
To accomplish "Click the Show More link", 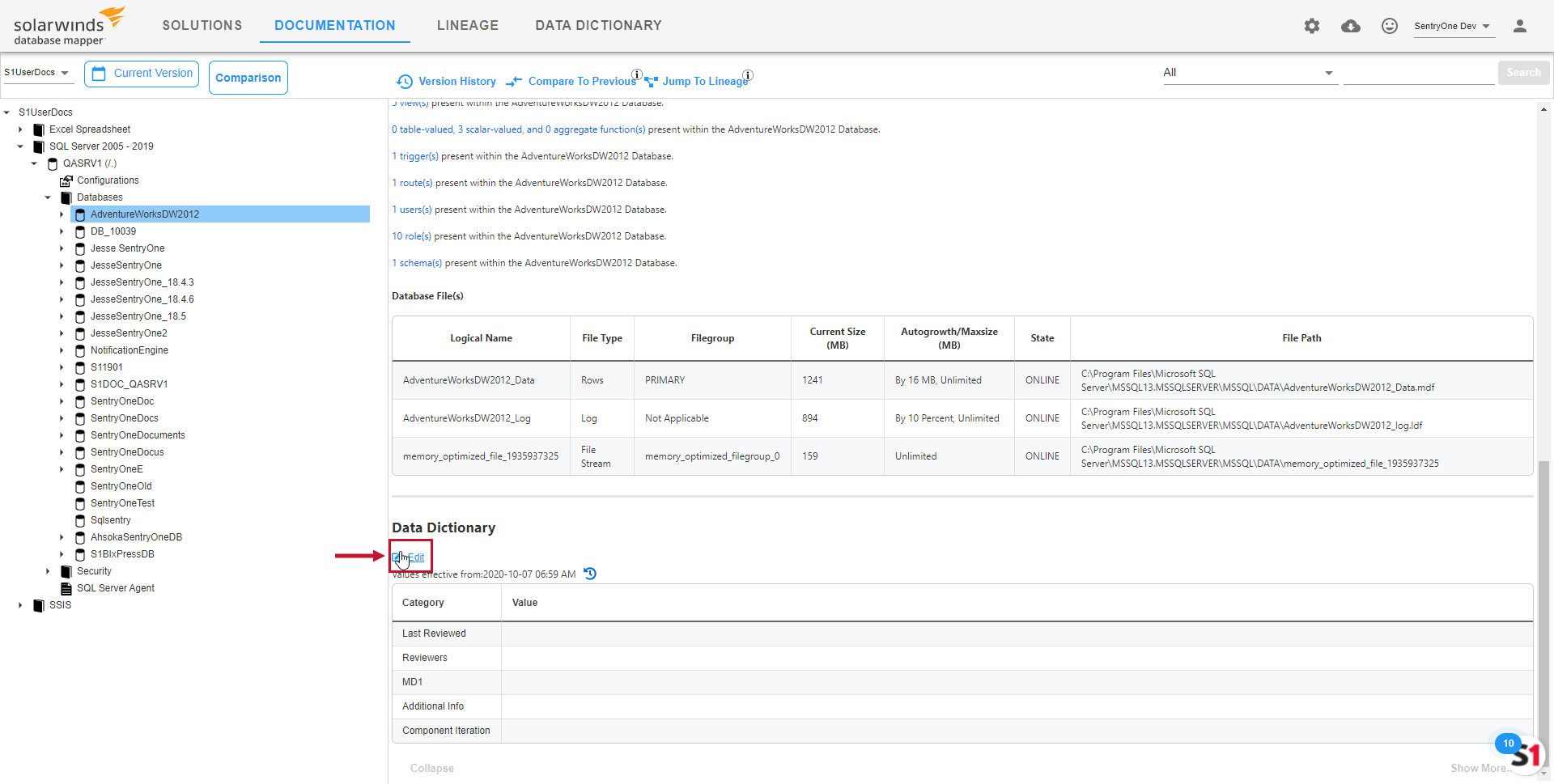I will (x=1478, y=769).
